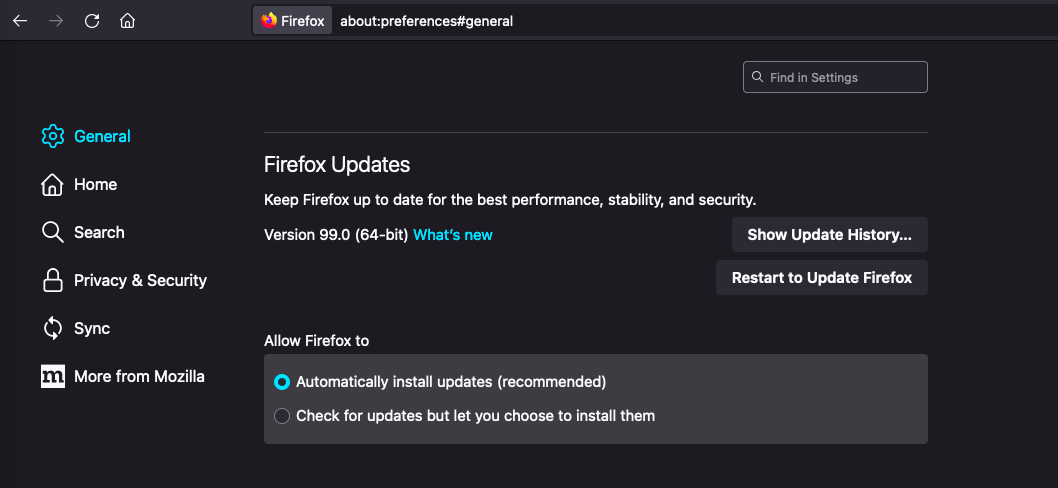The height and width of the screenshot is (488, 1058).
Task: Open the Privacy & Security settings category
Action: click(140, 280)
